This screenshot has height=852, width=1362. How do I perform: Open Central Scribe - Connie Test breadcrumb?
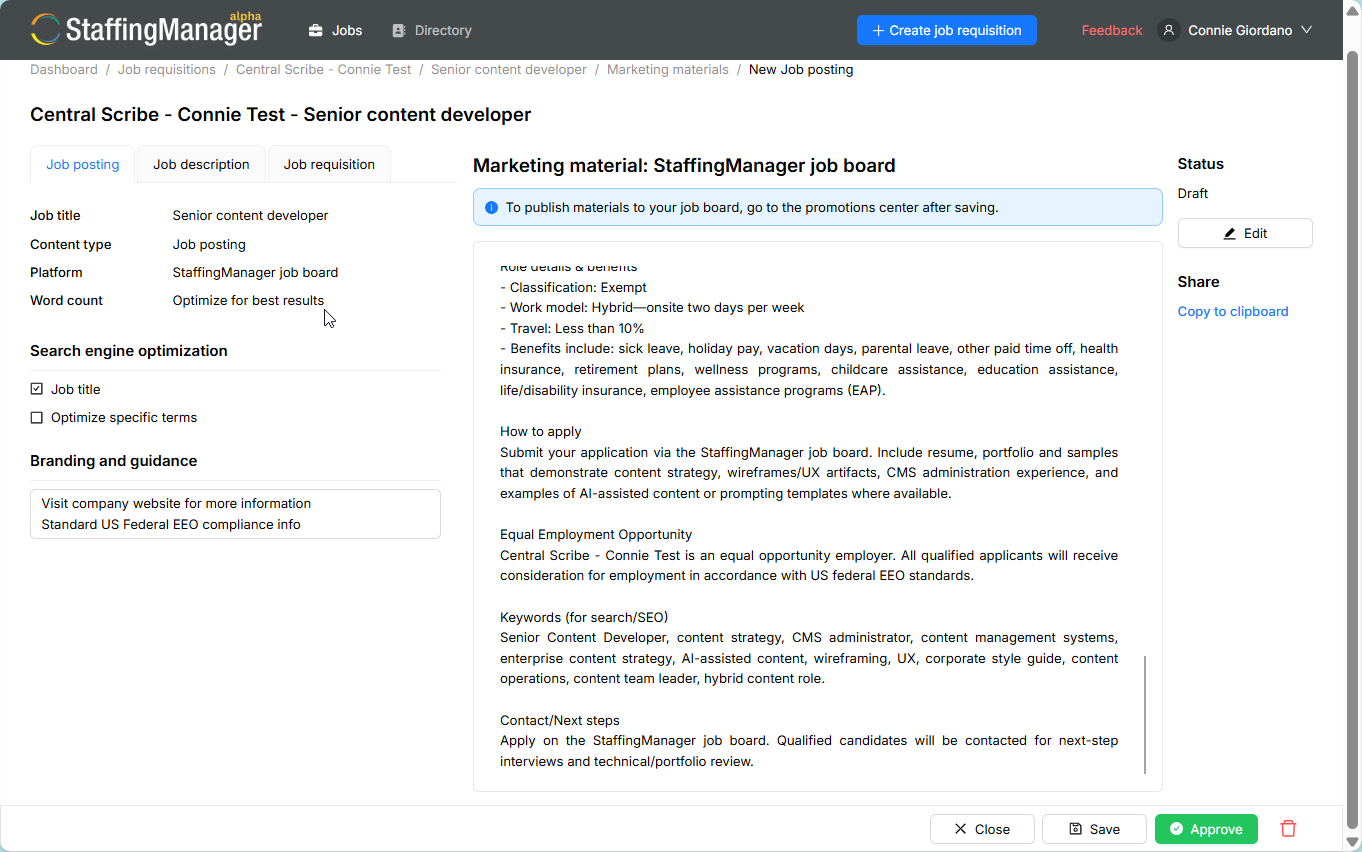click(x=324, y=70)
